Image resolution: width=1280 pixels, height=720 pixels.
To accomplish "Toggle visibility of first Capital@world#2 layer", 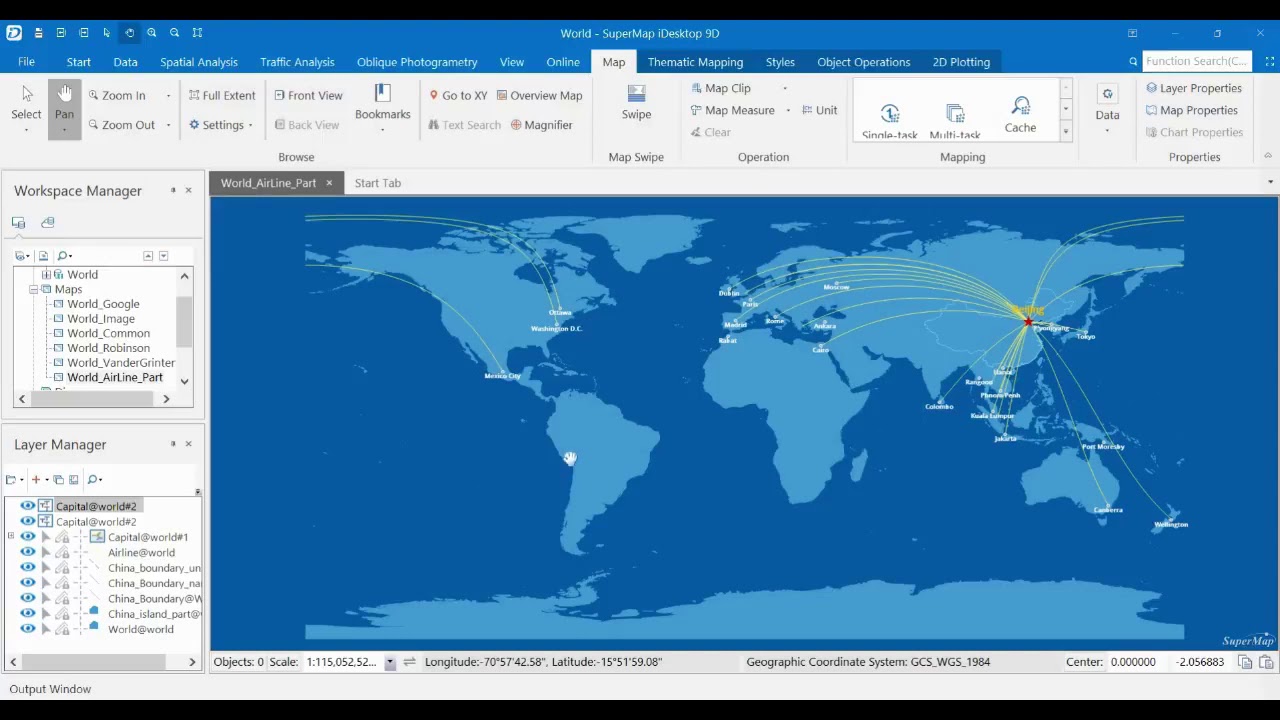I will click(28, 506).
